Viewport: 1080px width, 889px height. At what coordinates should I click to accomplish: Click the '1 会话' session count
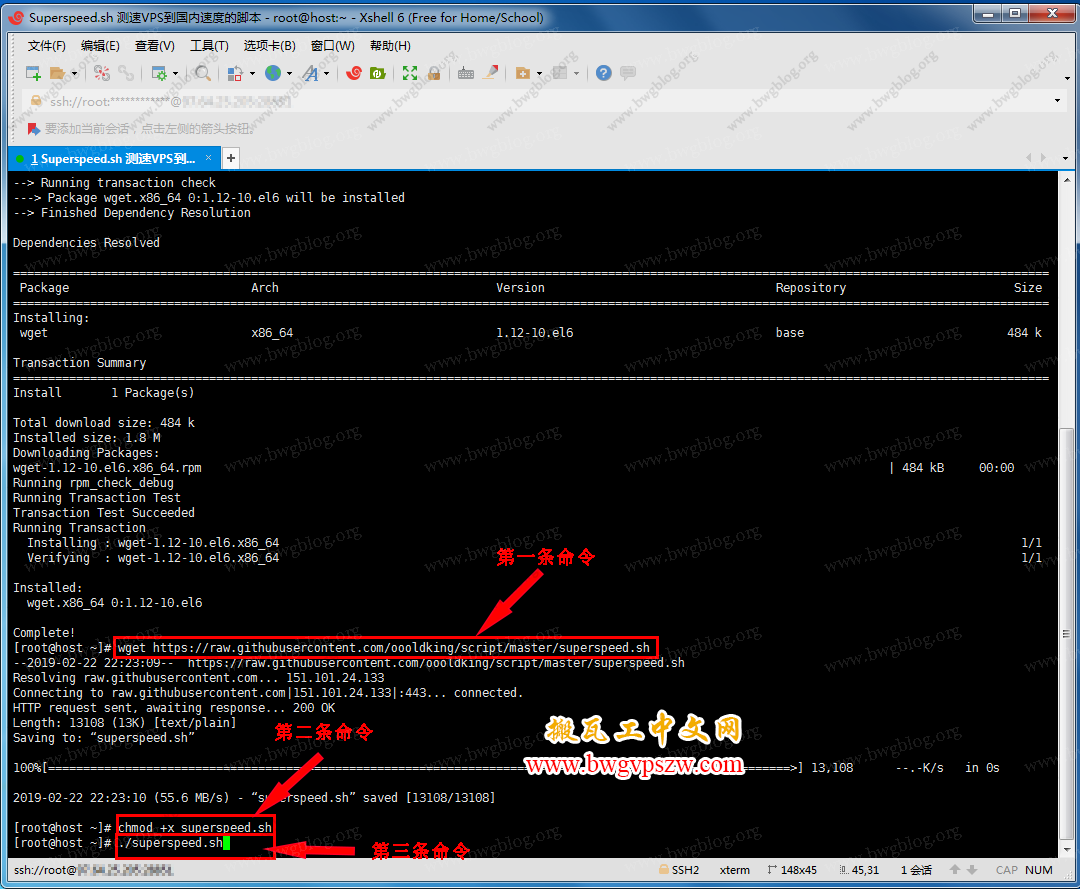(916, 870)
